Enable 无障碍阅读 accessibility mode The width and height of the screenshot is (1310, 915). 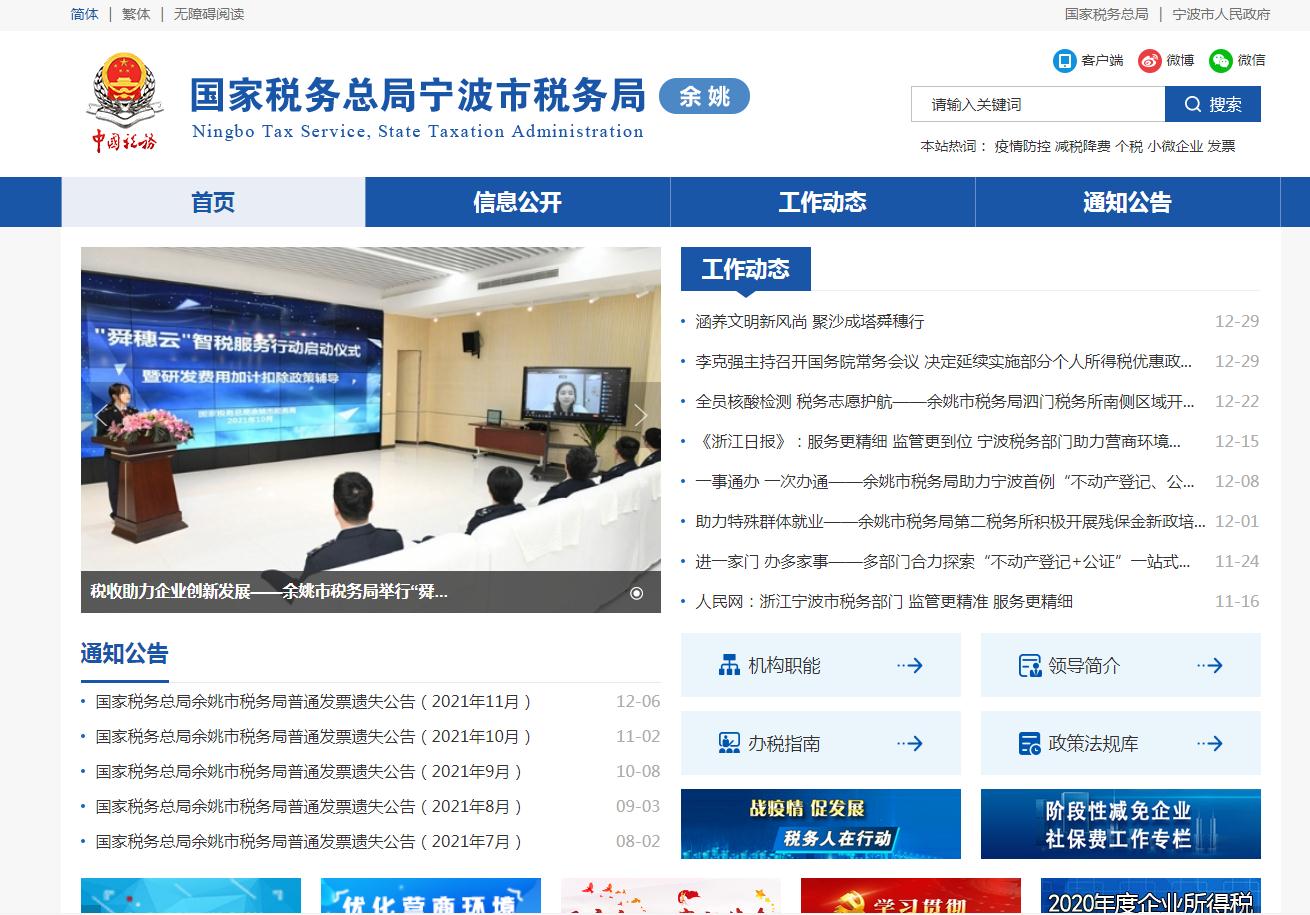pos(209,14)
